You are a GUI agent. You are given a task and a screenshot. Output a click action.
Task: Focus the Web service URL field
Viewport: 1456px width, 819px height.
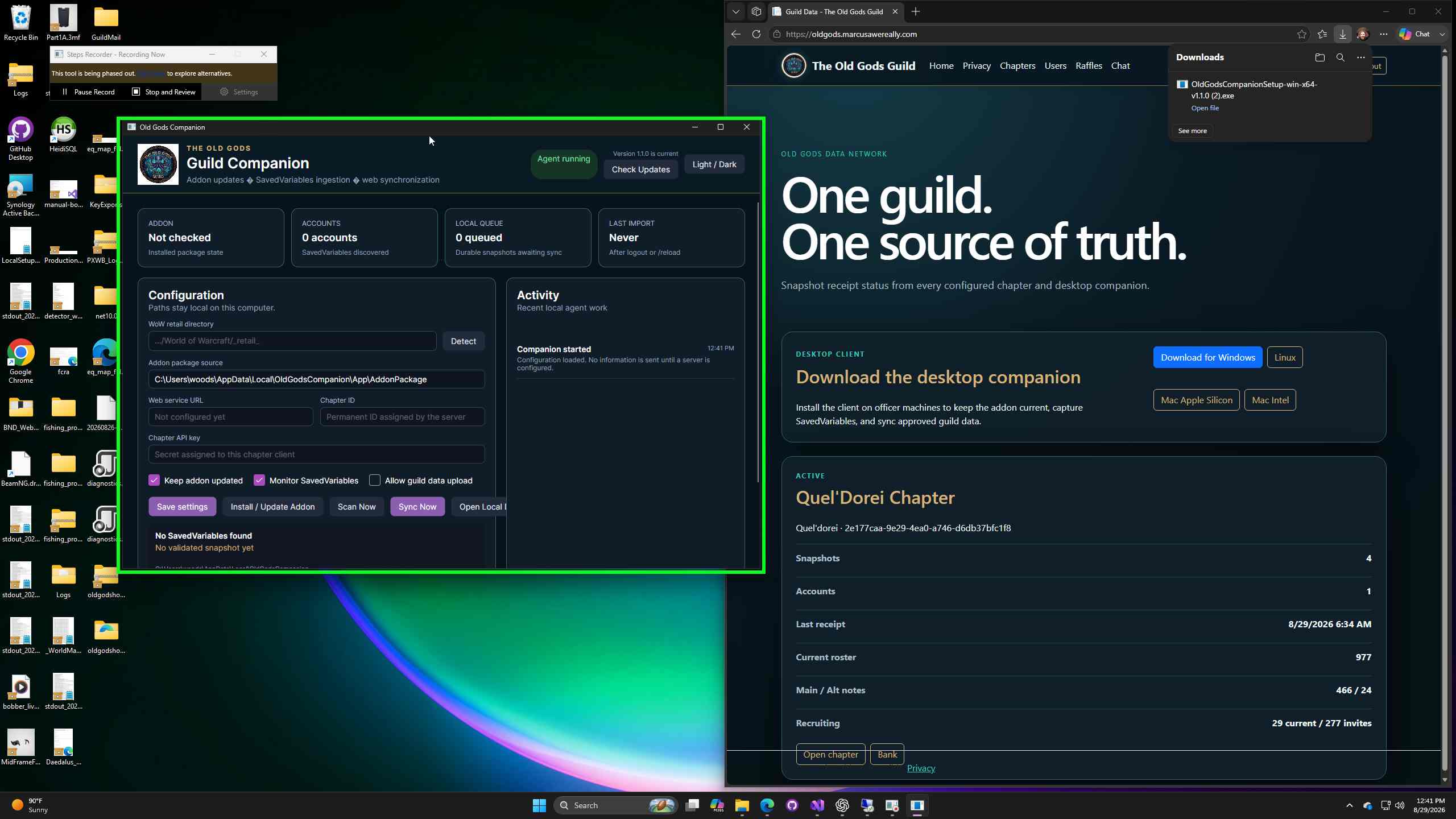point(231,417)
